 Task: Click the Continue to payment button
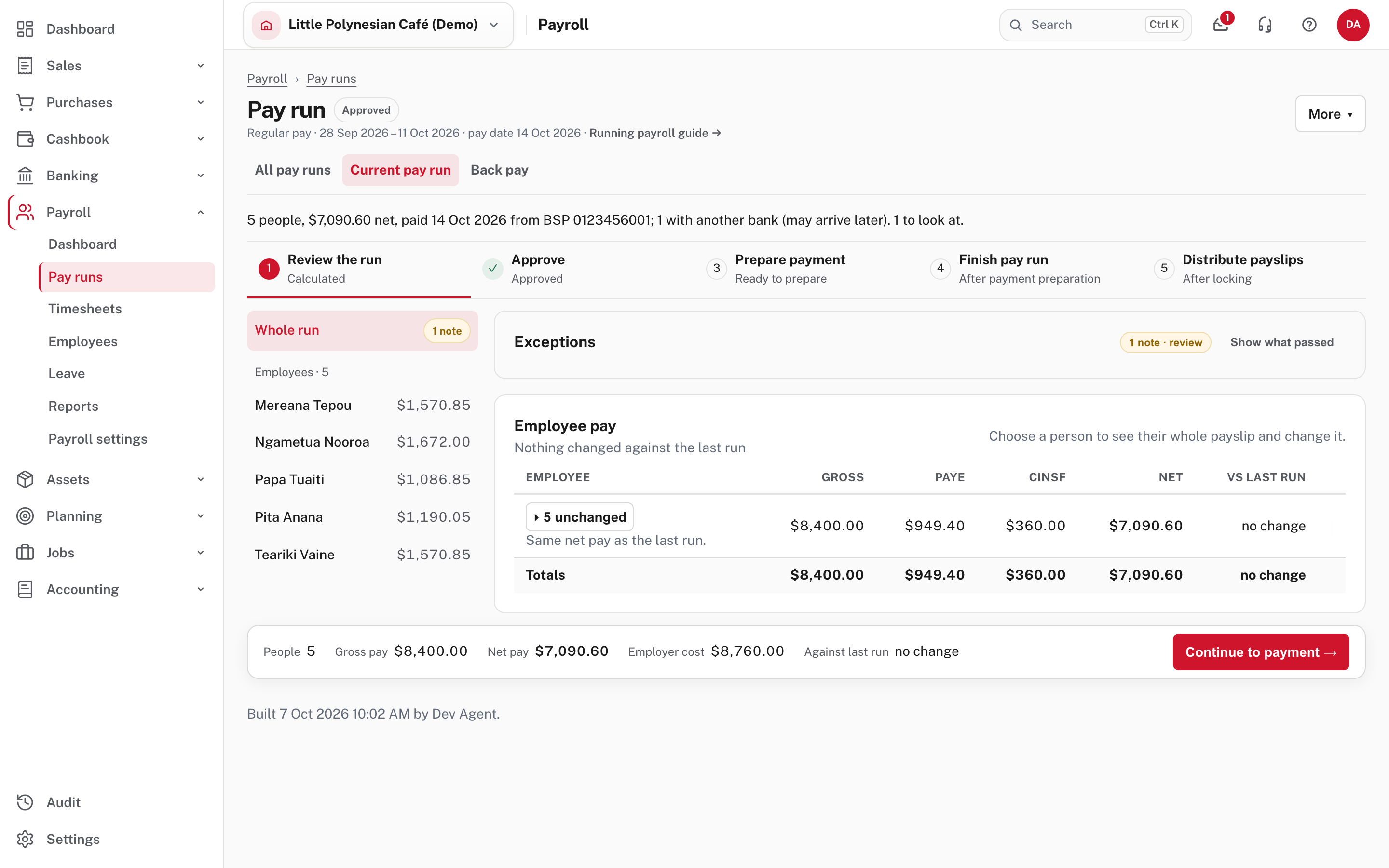[x=1261, y=652]
